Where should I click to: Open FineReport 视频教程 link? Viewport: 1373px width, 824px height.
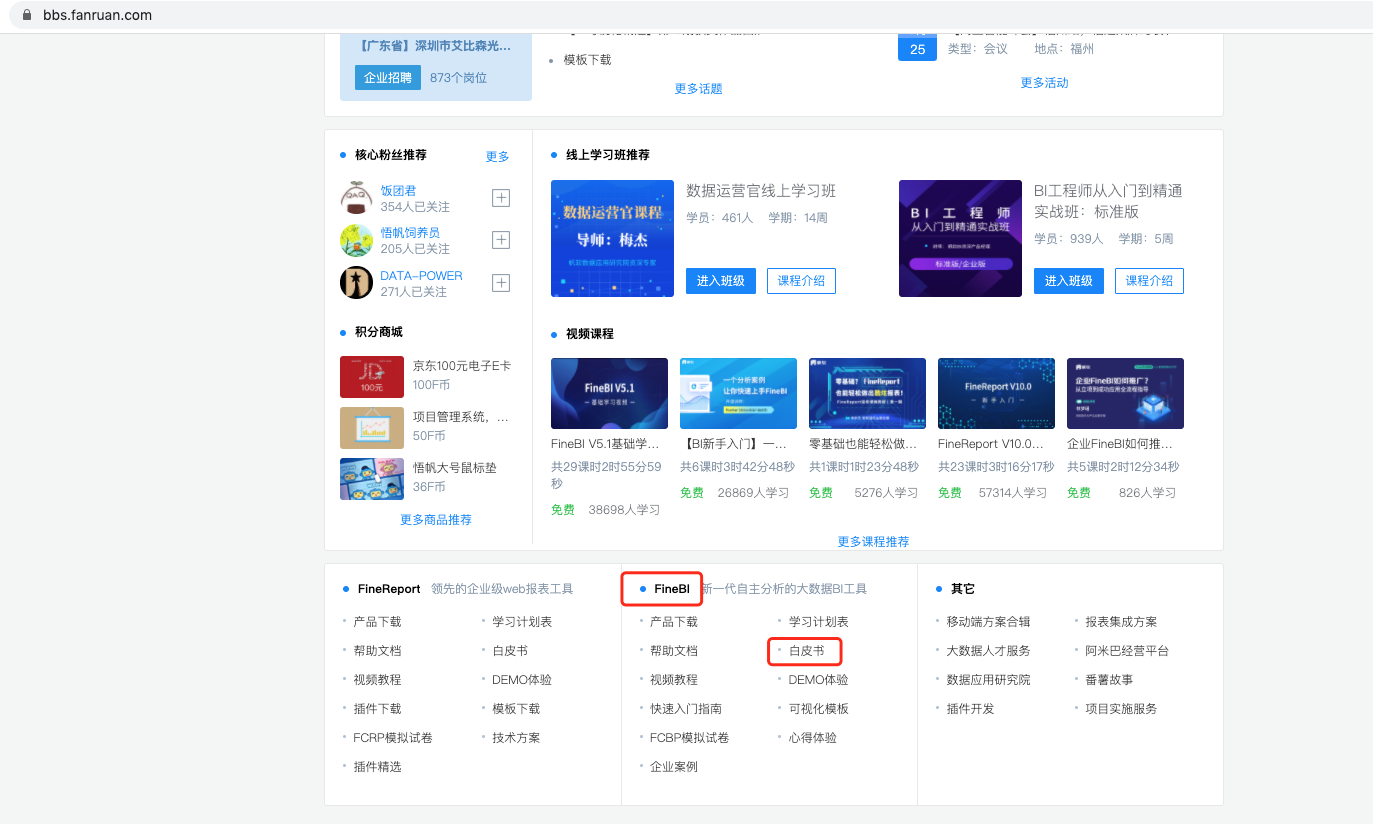[x=377, y=680]
